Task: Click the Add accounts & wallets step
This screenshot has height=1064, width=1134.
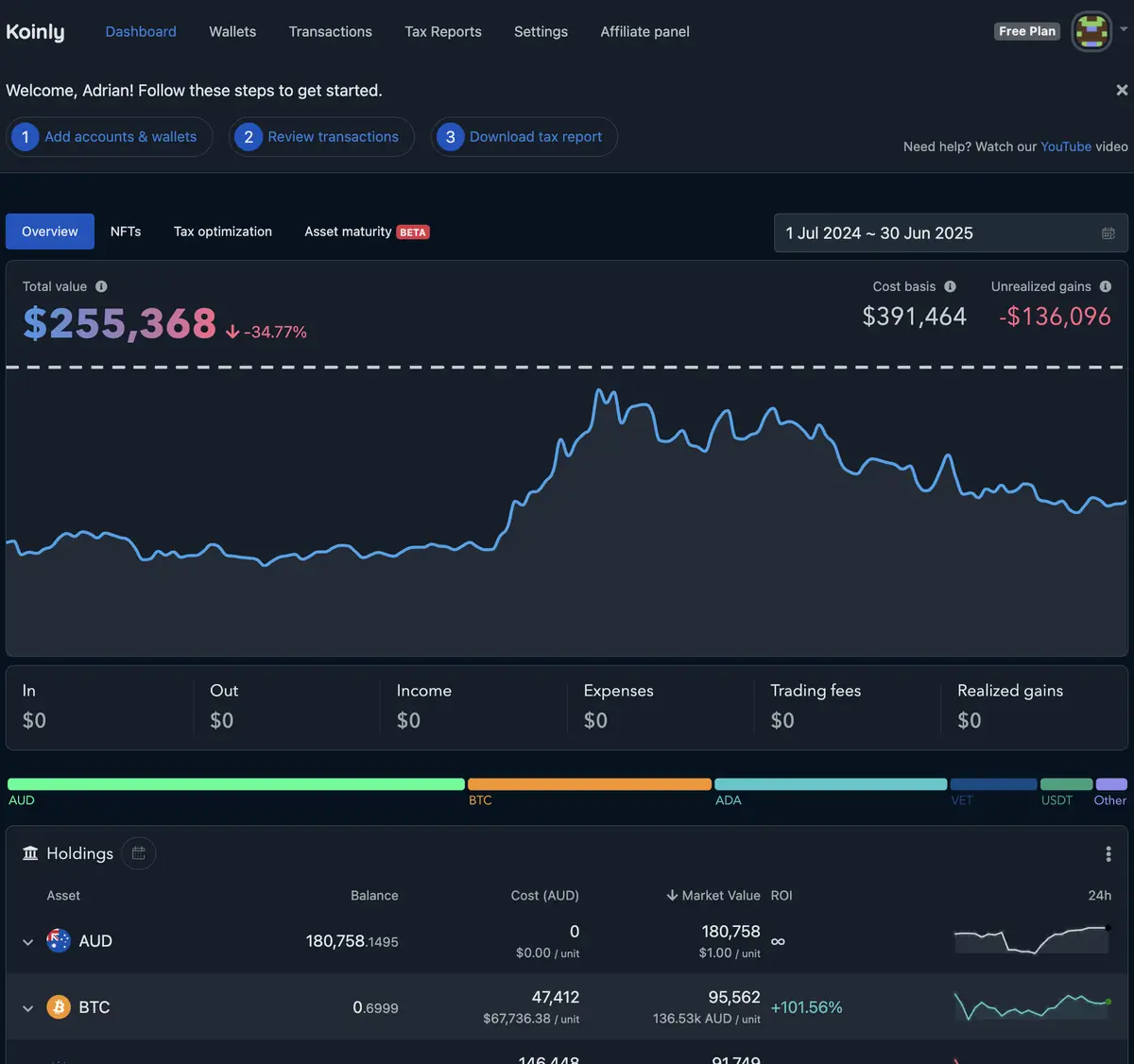Action: (110, 137)
